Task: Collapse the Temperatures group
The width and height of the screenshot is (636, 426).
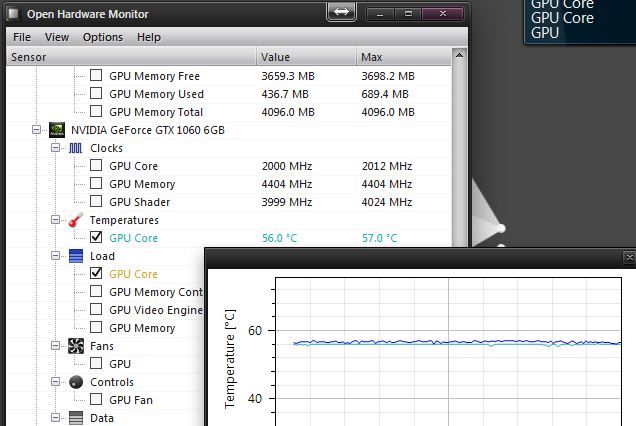Action: tap(56, 219)
